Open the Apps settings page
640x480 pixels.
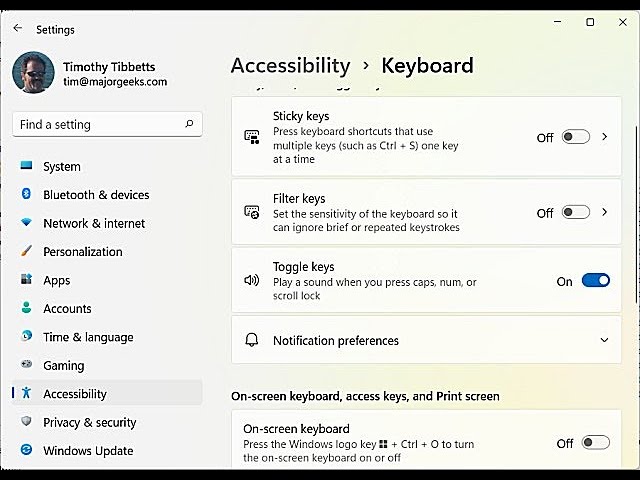pos(56,281)
